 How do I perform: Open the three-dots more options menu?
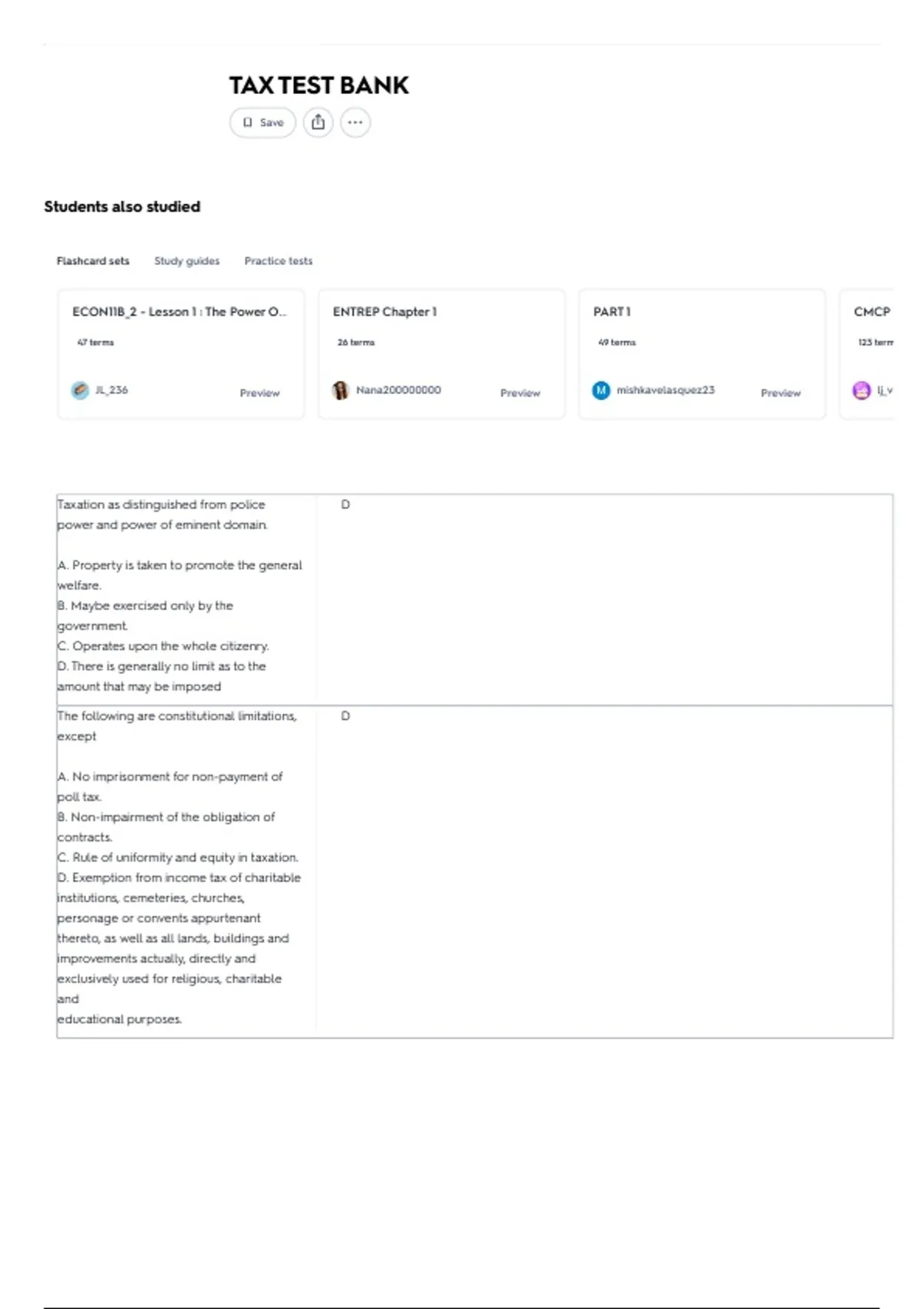[x=355, y=122]
